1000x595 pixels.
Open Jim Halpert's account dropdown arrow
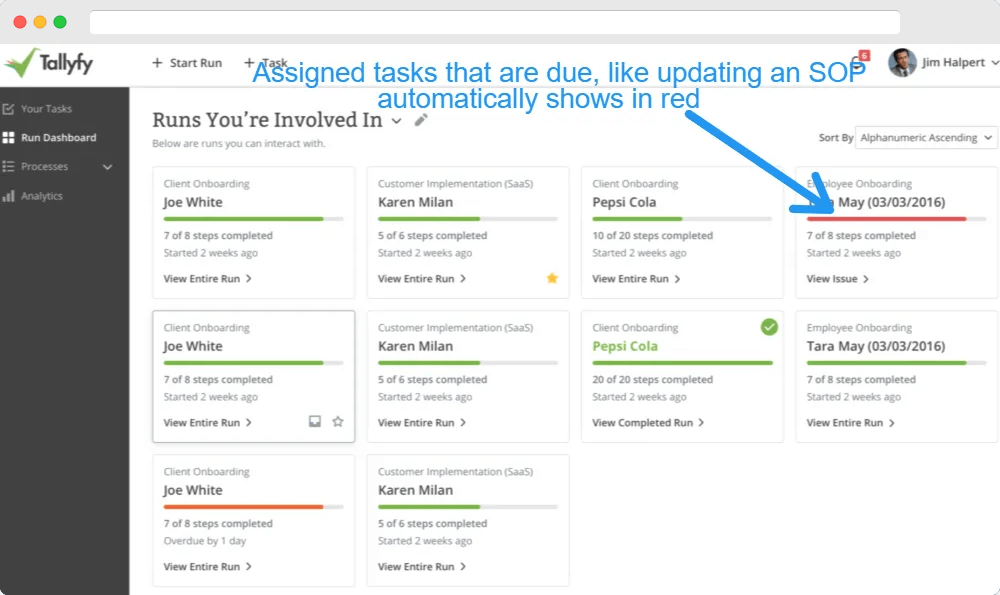[x=994, y=62]
